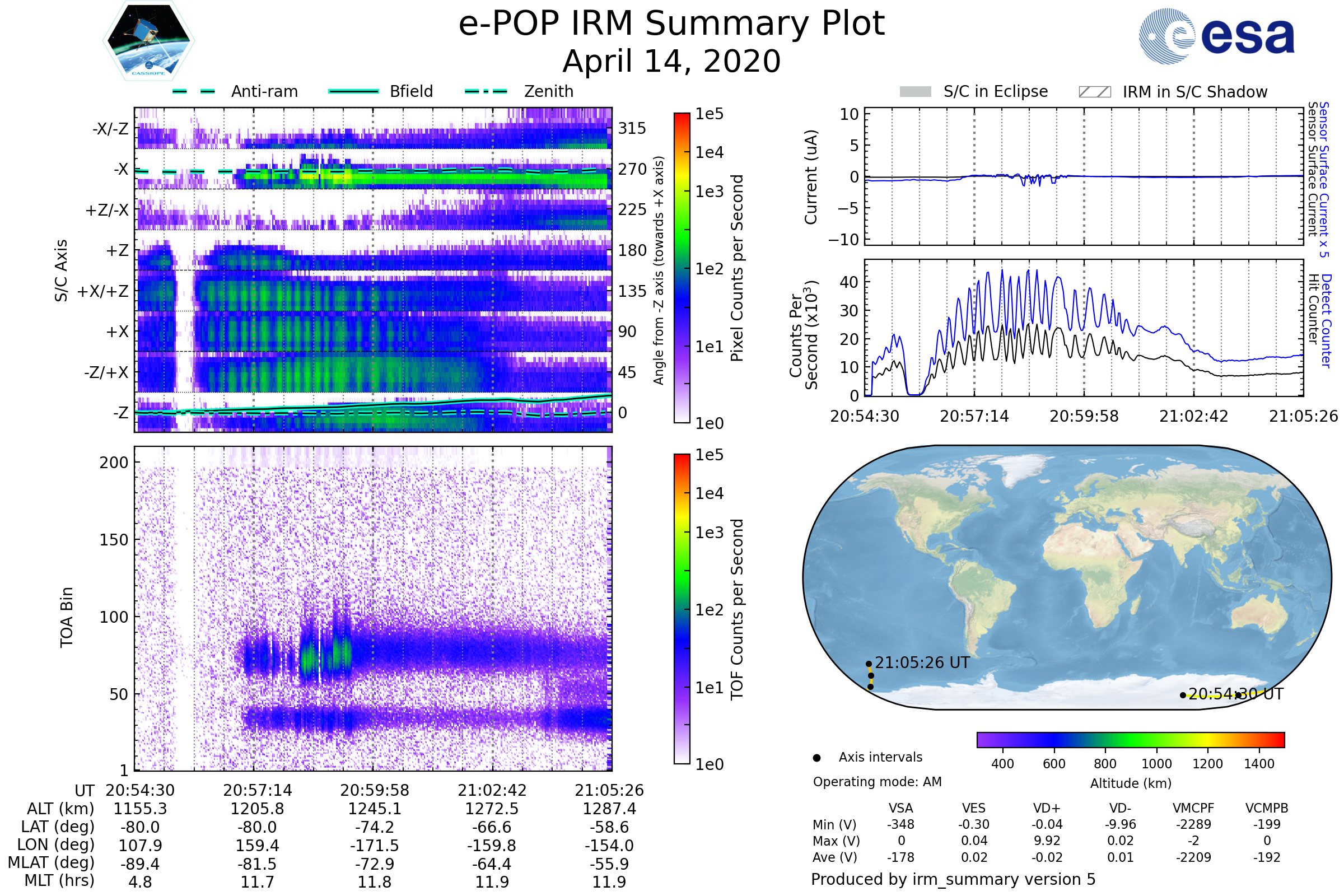Screen dimensions: 1344x896
Task: Click the Zenith dash-dot legend marker
Action: 486,91
